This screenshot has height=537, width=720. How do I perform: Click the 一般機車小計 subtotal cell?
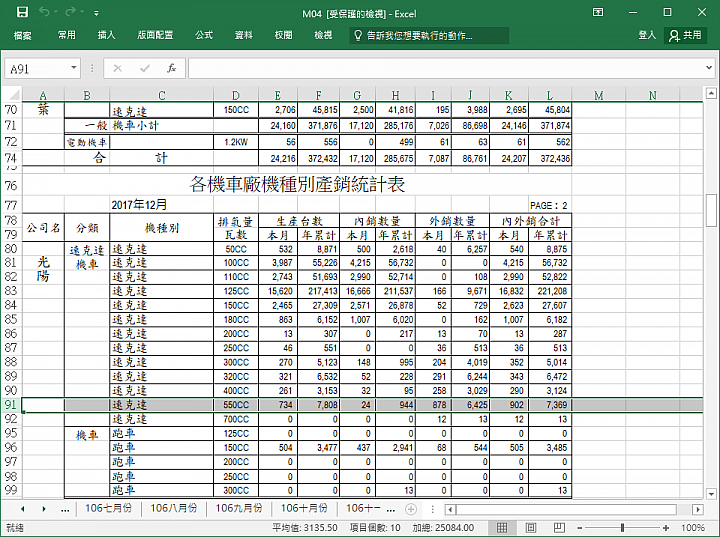pyautogui.click(x=122, y=125)
